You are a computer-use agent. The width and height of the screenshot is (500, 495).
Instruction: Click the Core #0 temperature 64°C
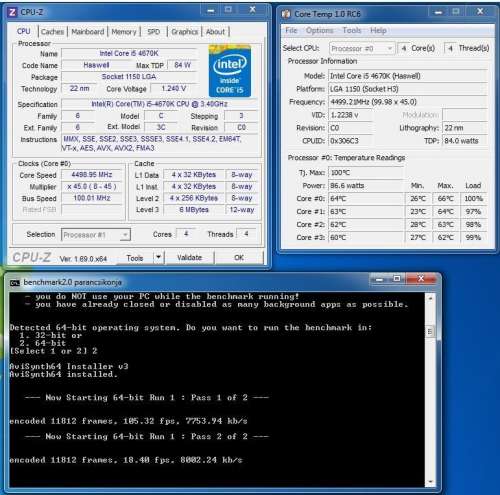tap(366, 199)
